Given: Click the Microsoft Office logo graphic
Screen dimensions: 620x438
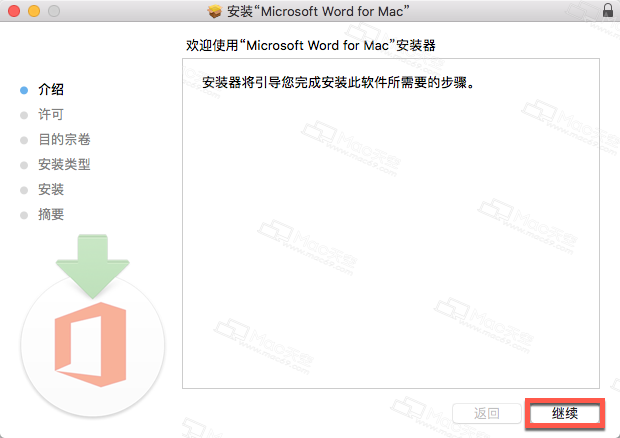Looking at the screenshot, I should pos(91,345).
